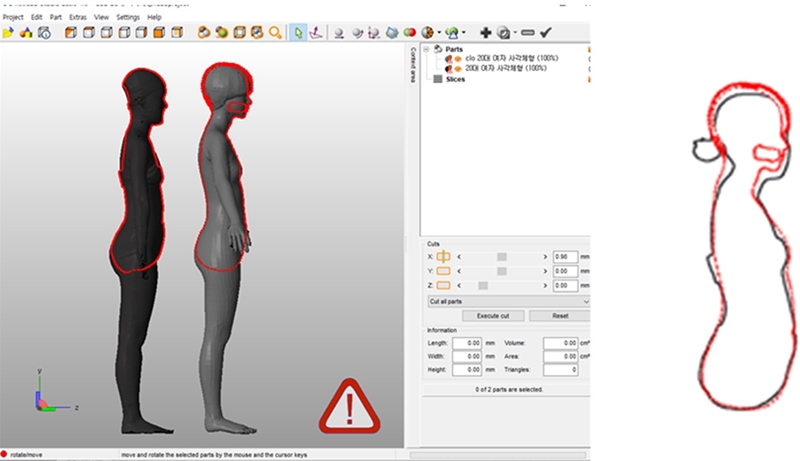Click the Zoom magnifier icon in toolbar
Screen dimensions: 800x461
275,32
